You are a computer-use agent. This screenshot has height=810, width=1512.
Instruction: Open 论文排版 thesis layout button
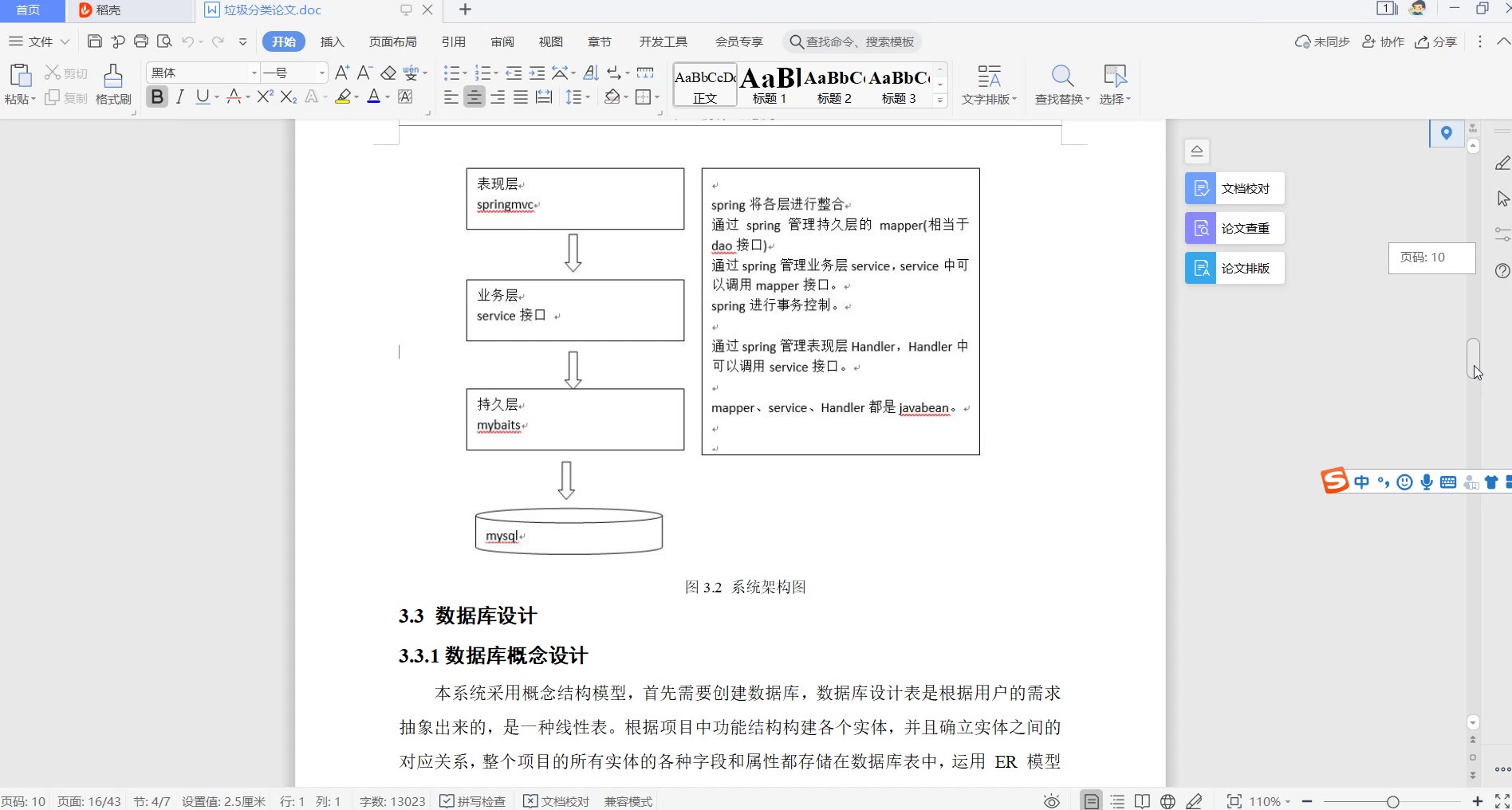(x=1234, y=268)
